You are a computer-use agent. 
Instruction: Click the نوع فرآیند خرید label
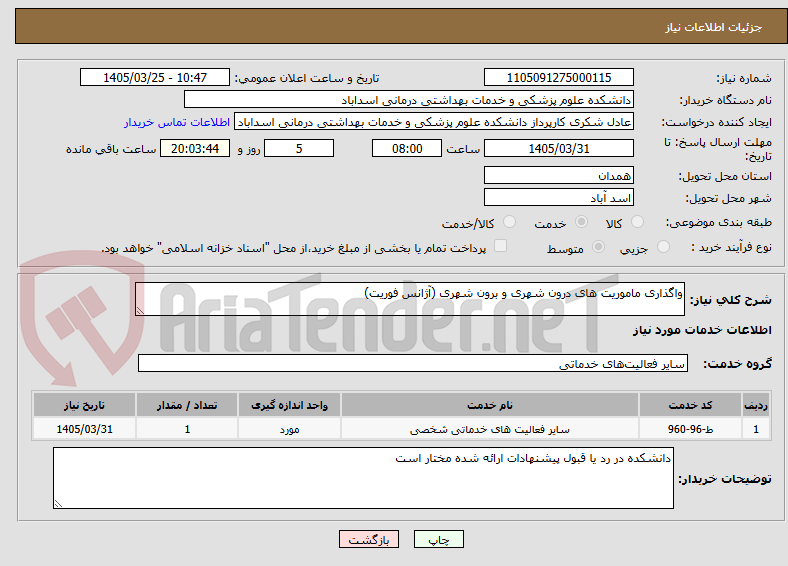pos(731,247)
